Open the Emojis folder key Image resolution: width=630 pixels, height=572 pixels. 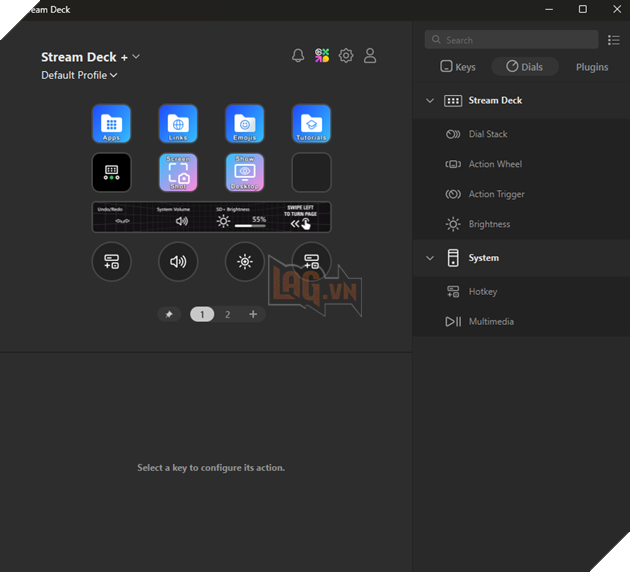tap(245, 124)
